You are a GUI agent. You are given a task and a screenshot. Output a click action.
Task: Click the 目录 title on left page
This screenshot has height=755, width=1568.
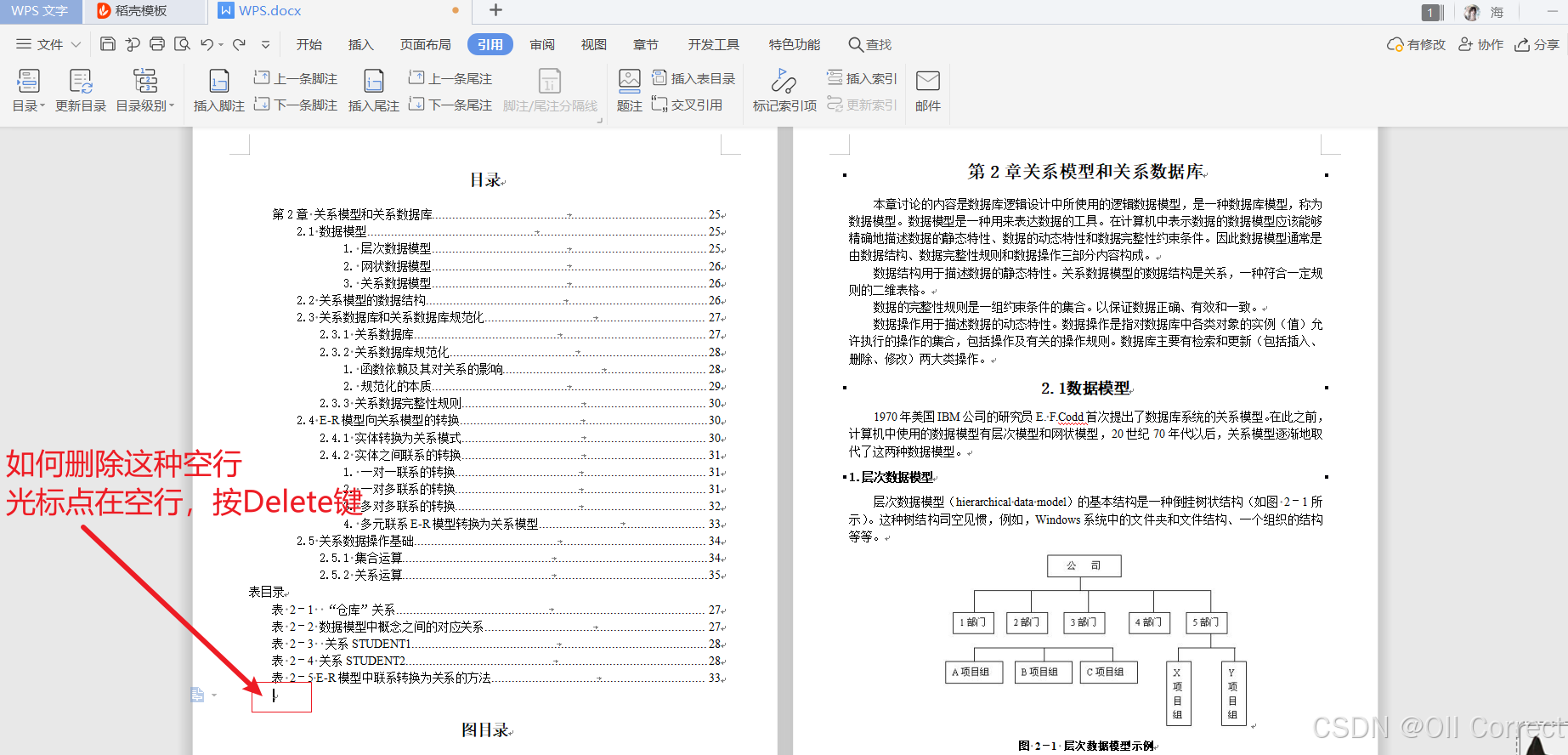(486, 180)
